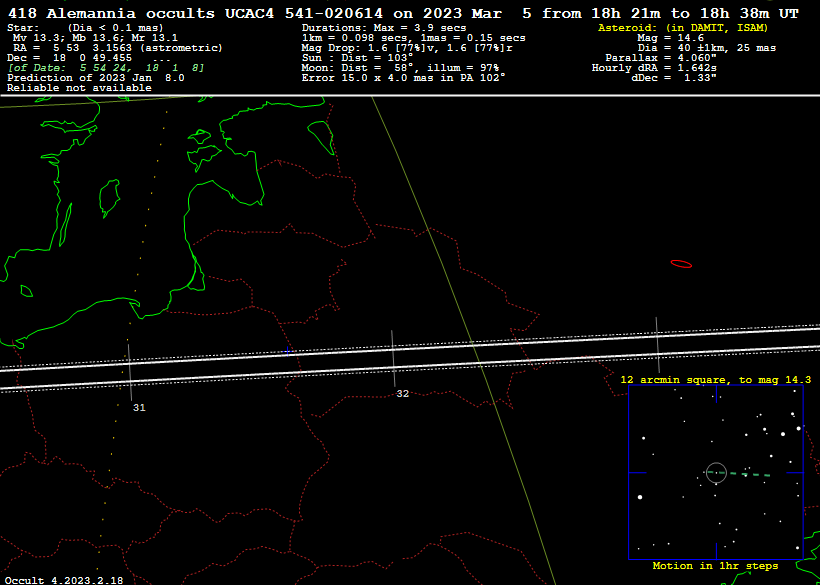Click the 'Mag Drop: 1.6 [77%]v' line
820x585 pixels.
[x=407, y=48]
